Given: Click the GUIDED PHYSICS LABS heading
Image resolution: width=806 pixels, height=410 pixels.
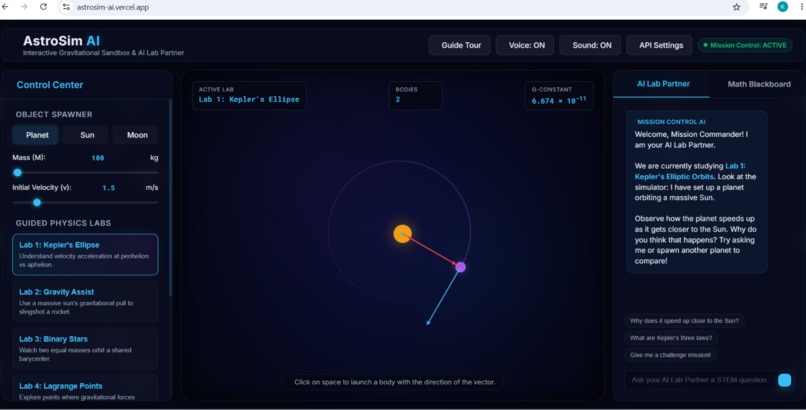Looking at the screenshot, I should coord(63,223).
